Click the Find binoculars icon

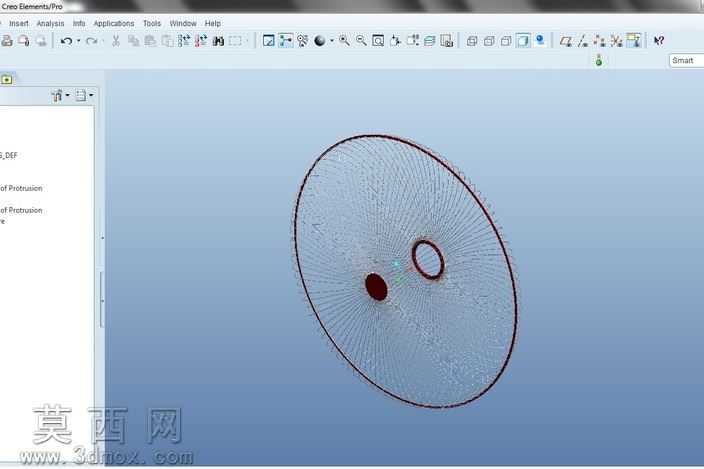point(218,41)
